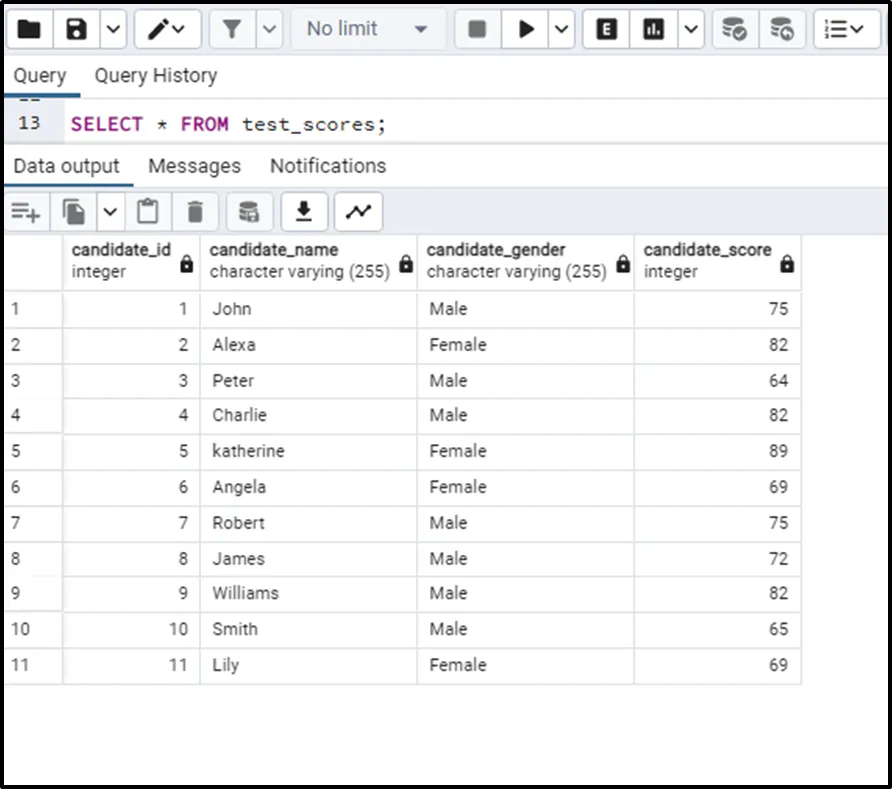892x789 pixels.
Task: Click the Save Data Changes icon
Action: click(249, 211)
